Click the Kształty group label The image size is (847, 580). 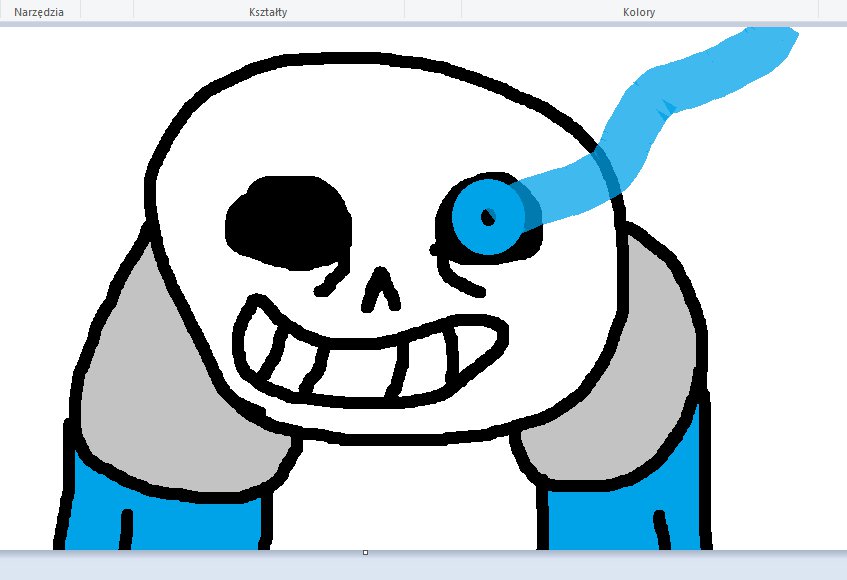[268, 12]
